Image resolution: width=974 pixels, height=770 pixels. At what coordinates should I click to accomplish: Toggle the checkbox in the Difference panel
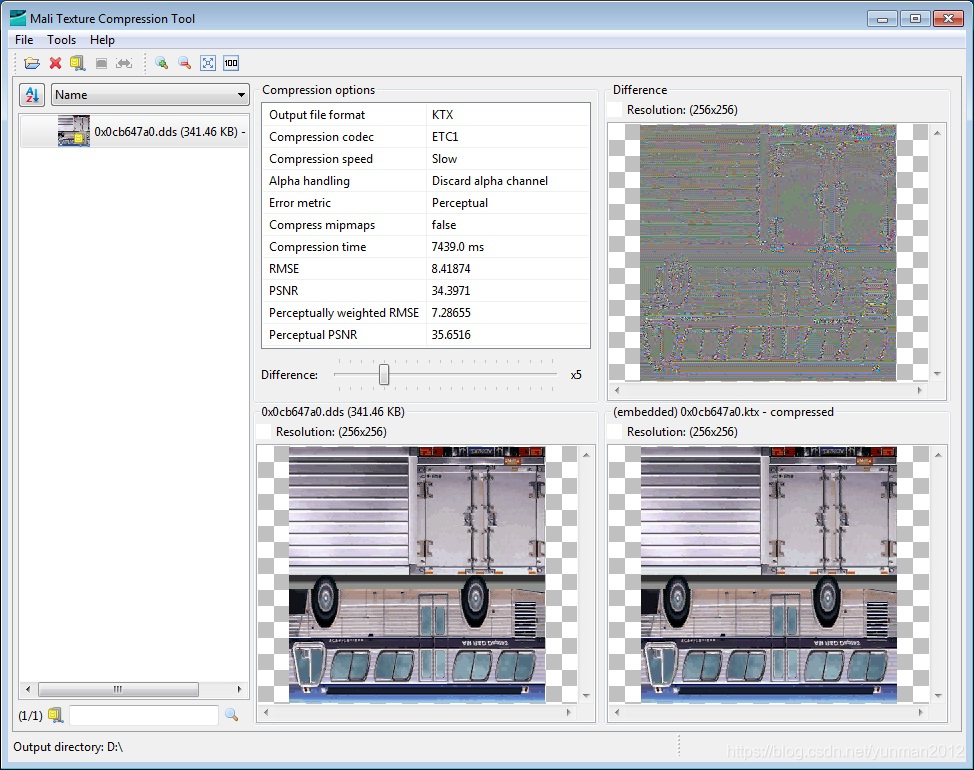[x=615, y=110]
